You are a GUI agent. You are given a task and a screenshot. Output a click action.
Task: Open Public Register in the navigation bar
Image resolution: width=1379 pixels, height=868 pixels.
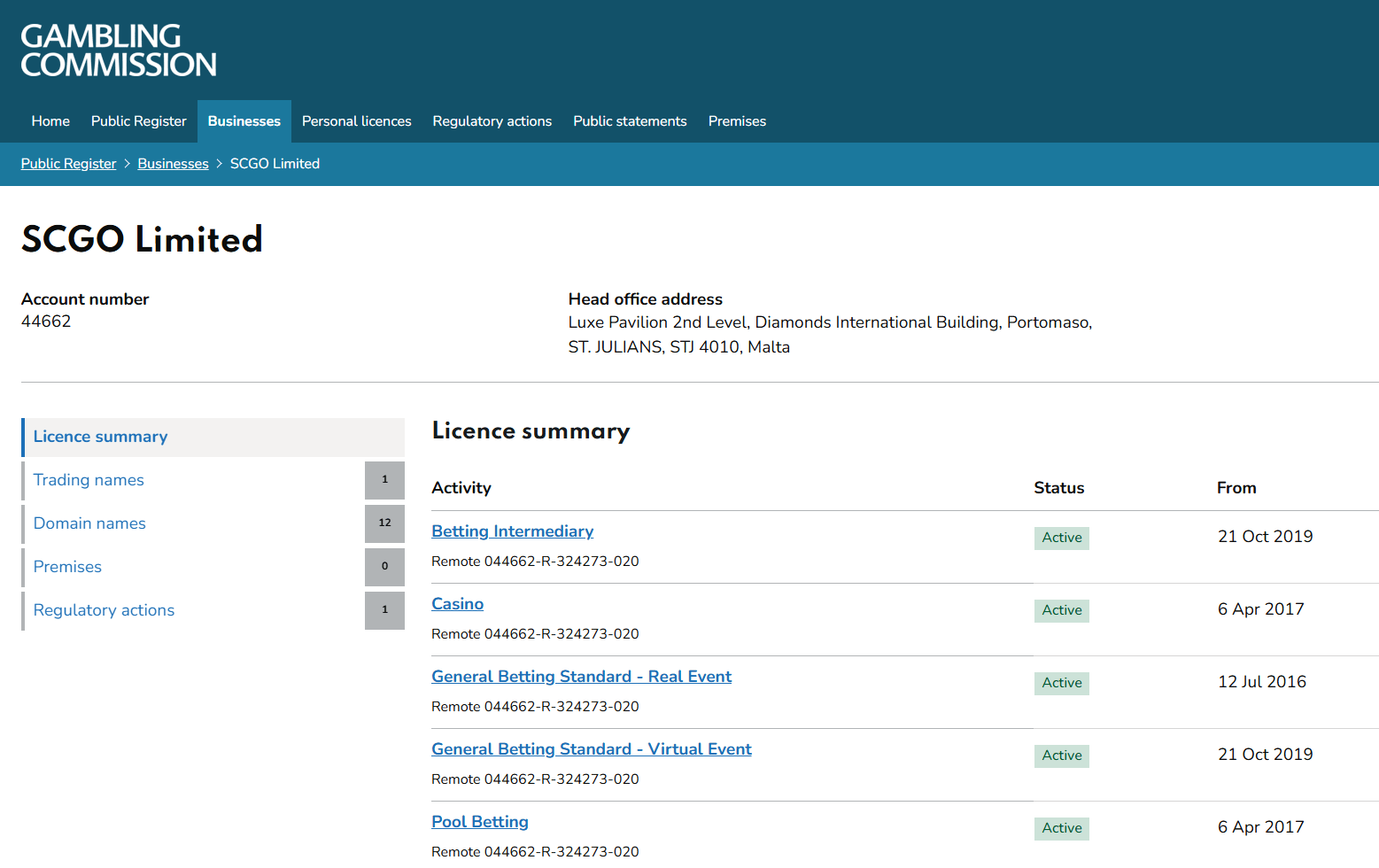[x=139, y=121]
